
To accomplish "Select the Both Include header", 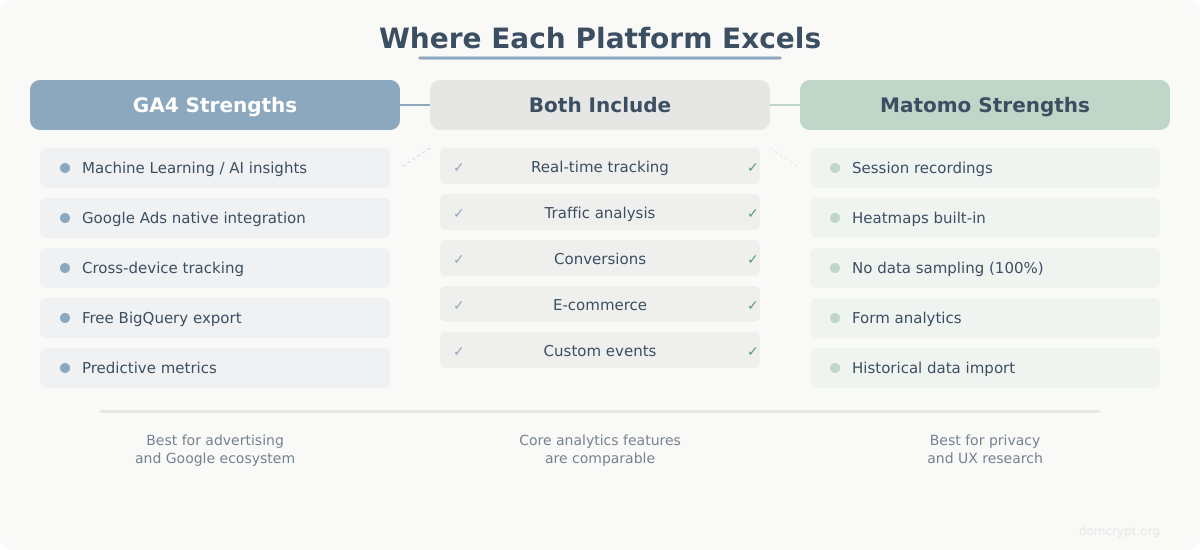I will [600, 105].
